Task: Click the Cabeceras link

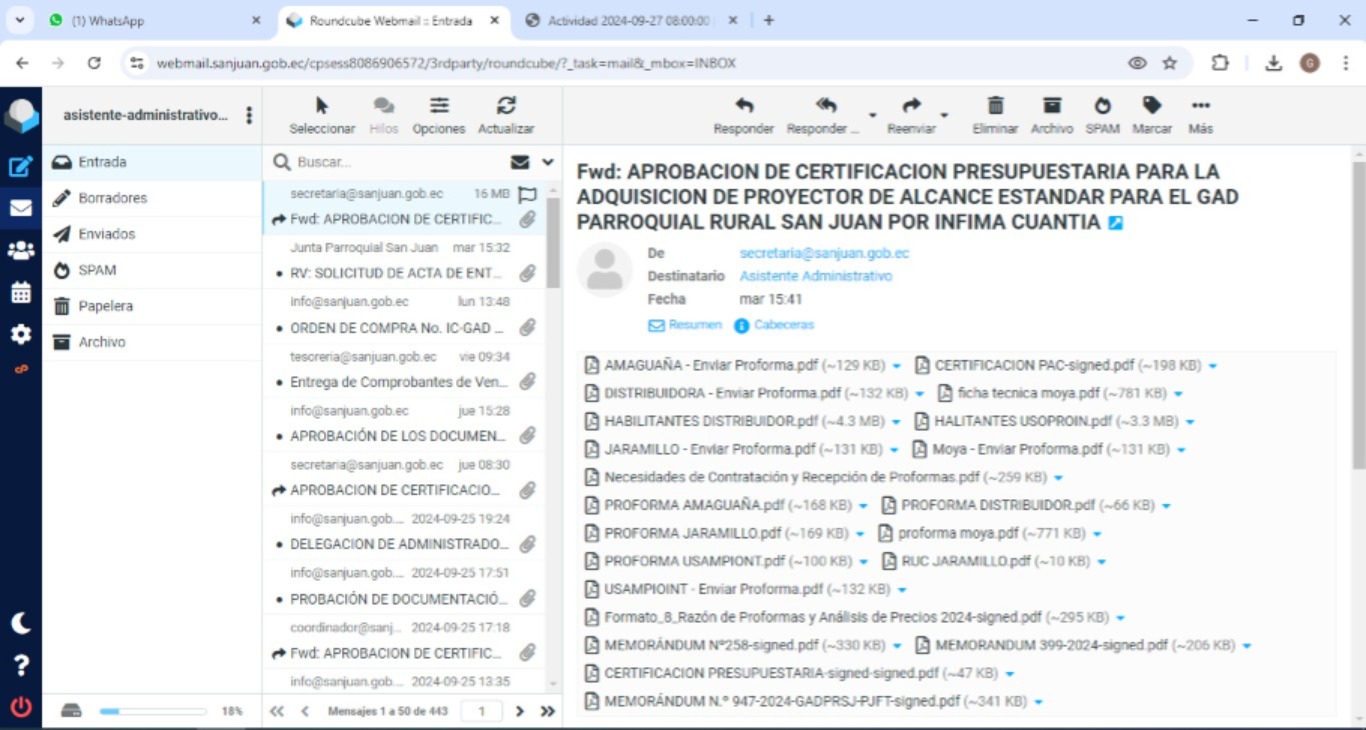Action: point(783,325)
